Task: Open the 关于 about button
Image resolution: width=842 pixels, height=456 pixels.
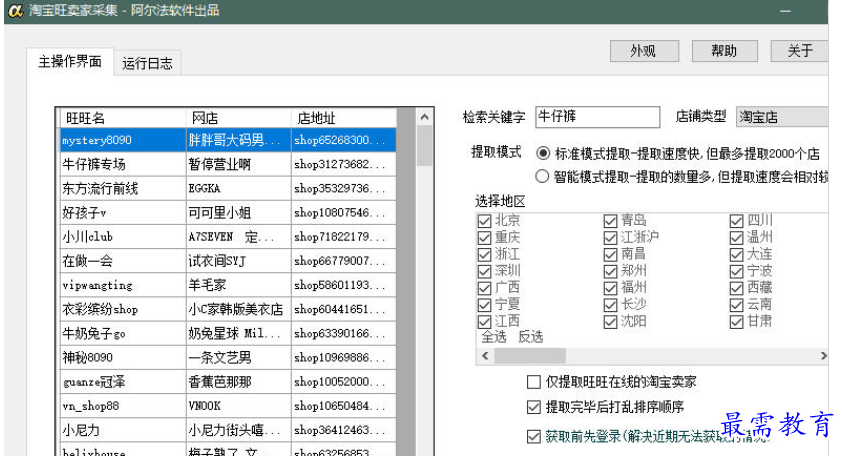Action: (x=800, y=51)
